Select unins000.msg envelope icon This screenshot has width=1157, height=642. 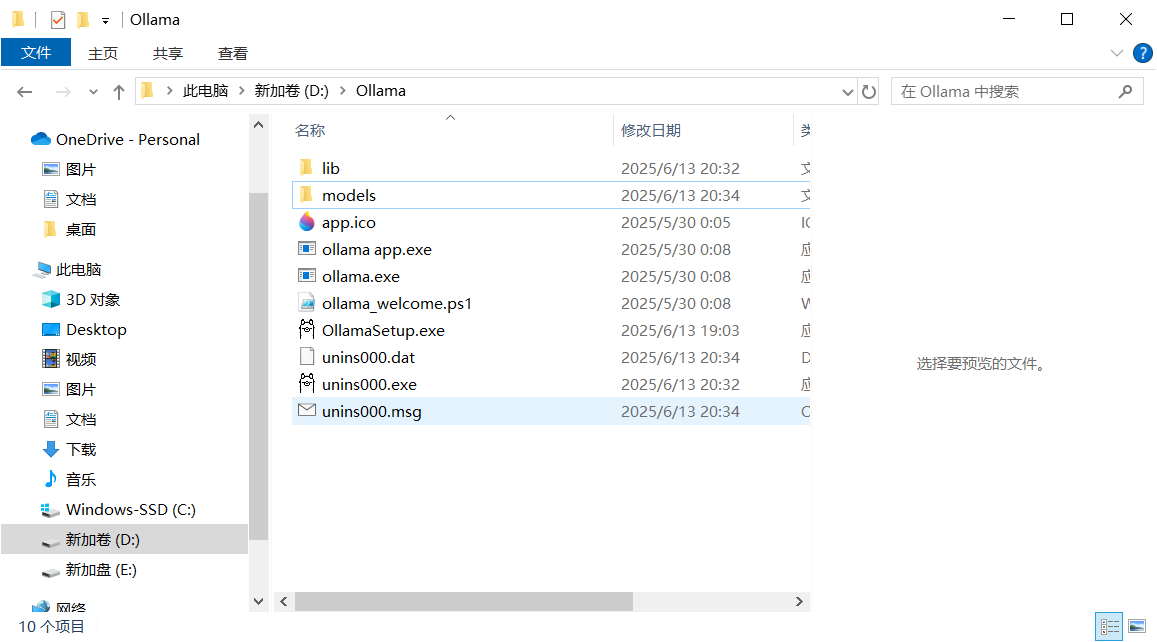(x=307, y=410)
